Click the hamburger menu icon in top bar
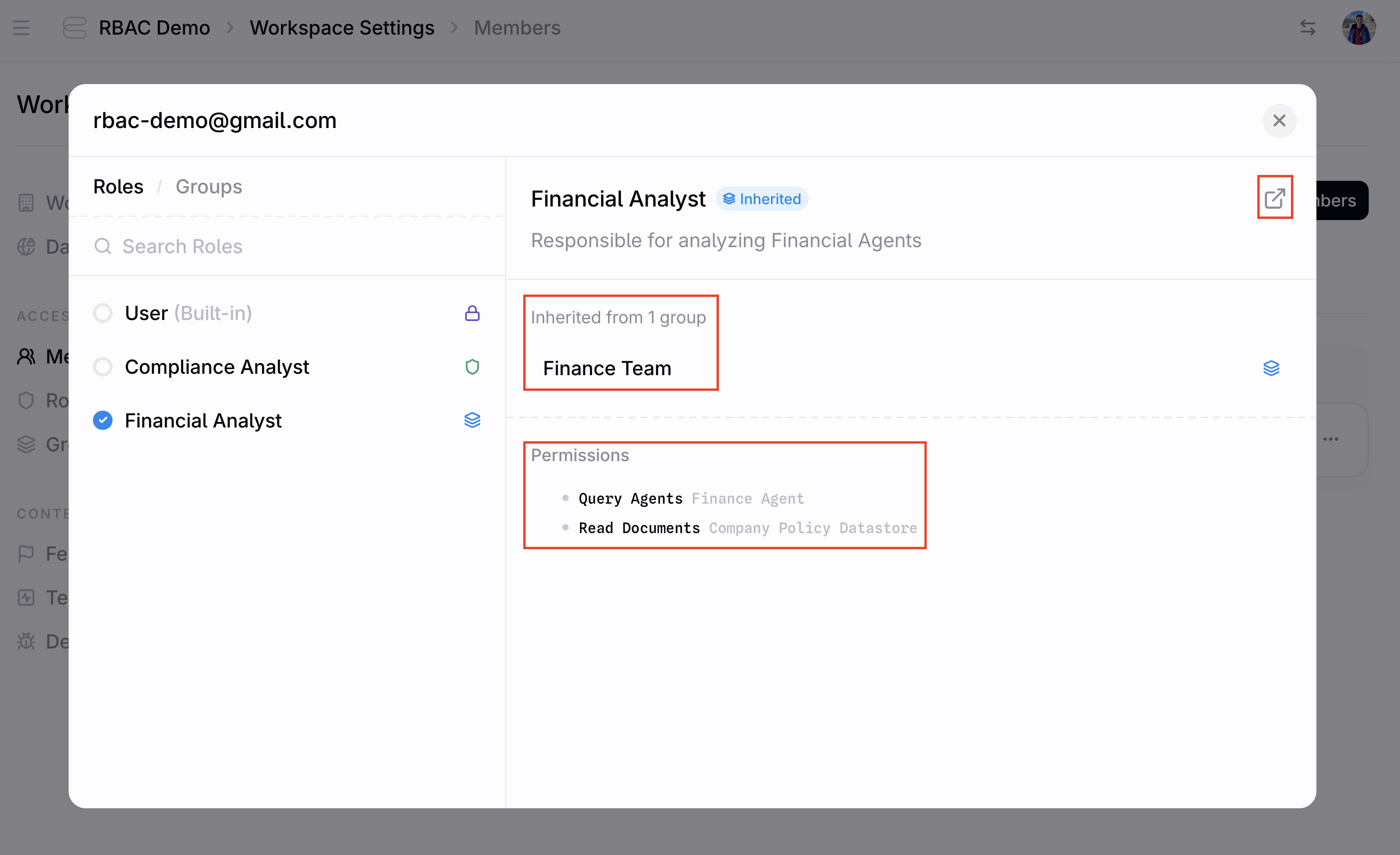The width and height of the screenshot is (1400, 855). [x=21, y=28]
